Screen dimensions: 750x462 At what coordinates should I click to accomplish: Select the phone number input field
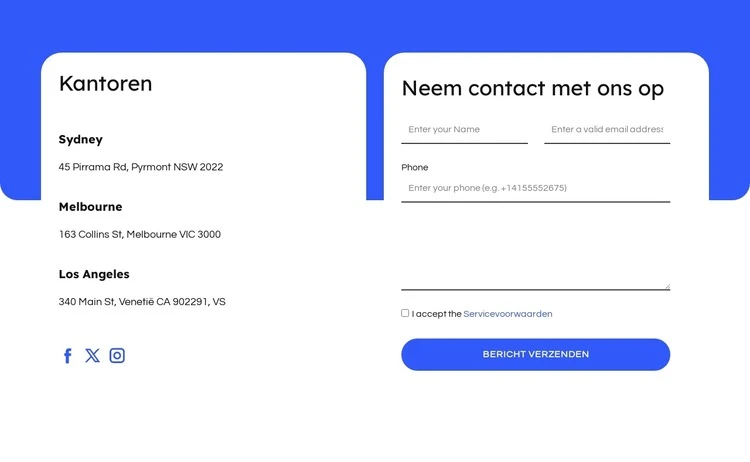(535, 188)
